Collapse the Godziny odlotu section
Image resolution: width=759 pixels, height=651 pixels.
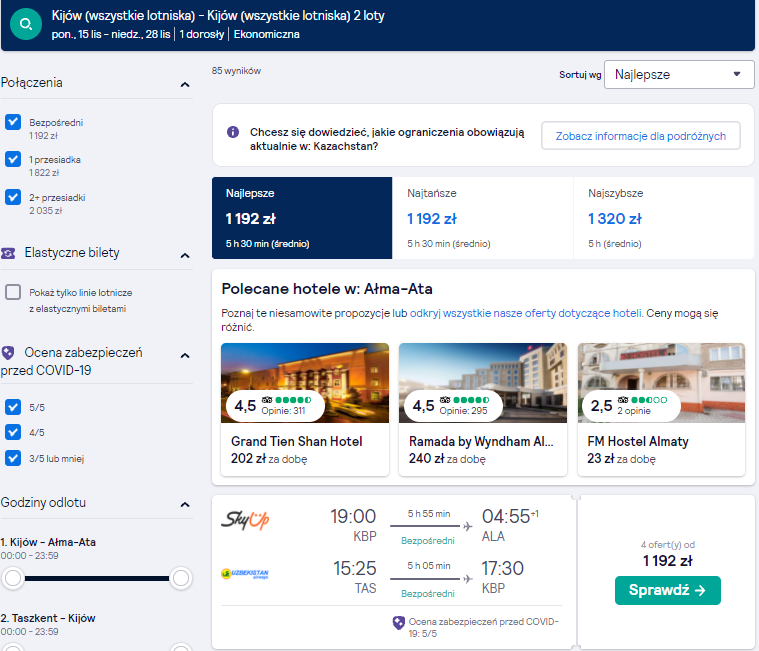coord(185,505)
